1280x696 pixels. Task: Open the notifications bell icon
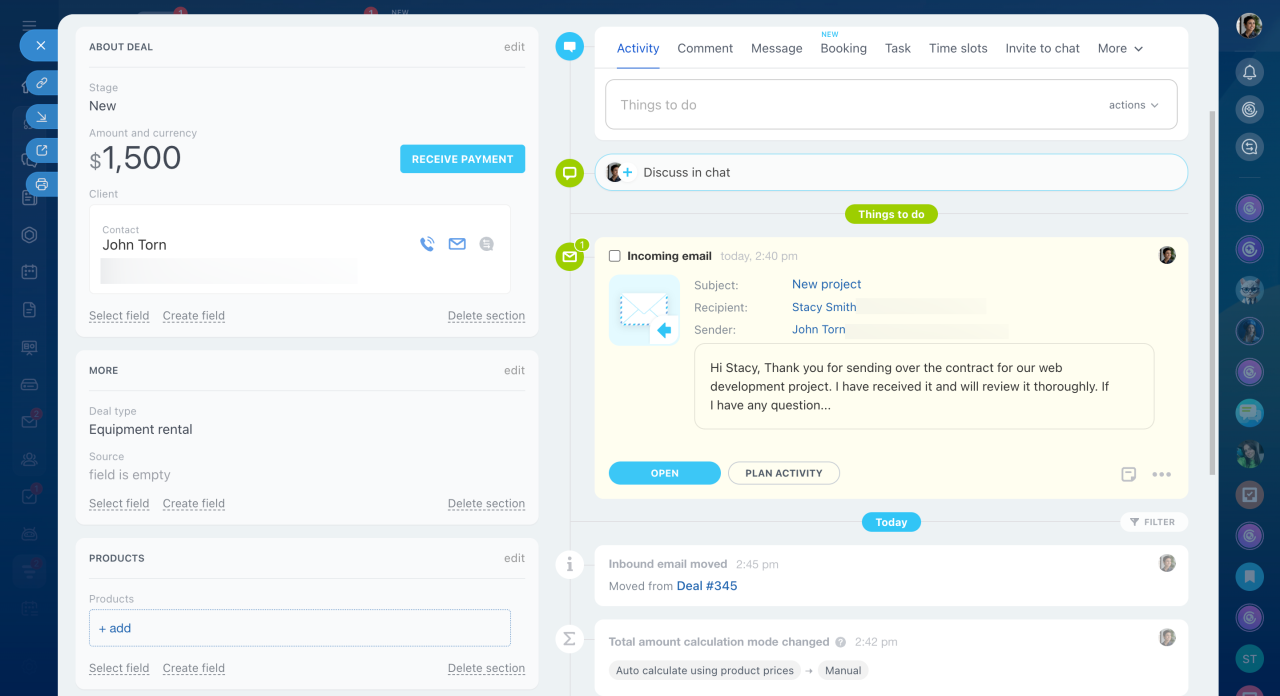[x=1249, y=72]
